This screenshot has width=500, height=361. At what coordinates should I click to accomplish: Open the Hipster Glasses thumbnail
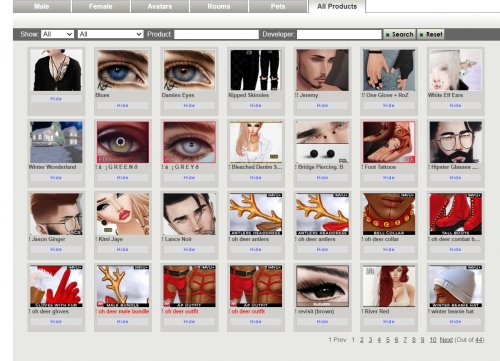pos(455,142)
